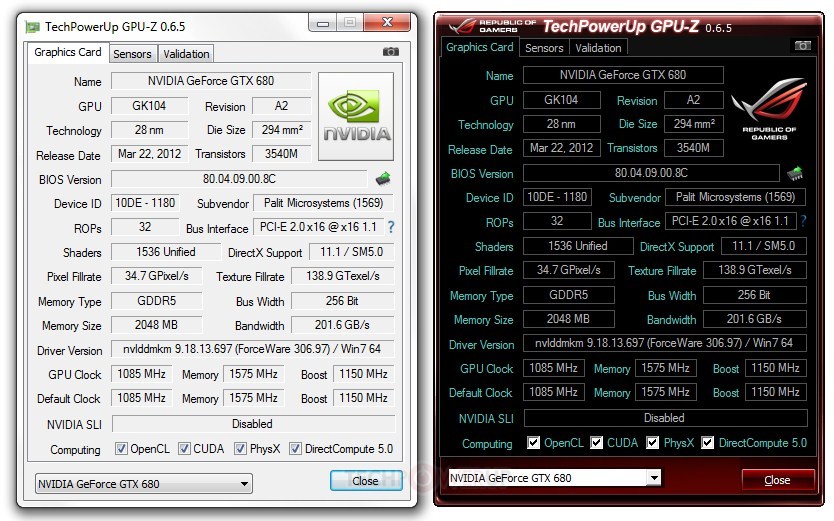Switch to Validation tab in standard window
Image resolution: width=834 pixels, height=521 pixels.
(x=186, y=54)
